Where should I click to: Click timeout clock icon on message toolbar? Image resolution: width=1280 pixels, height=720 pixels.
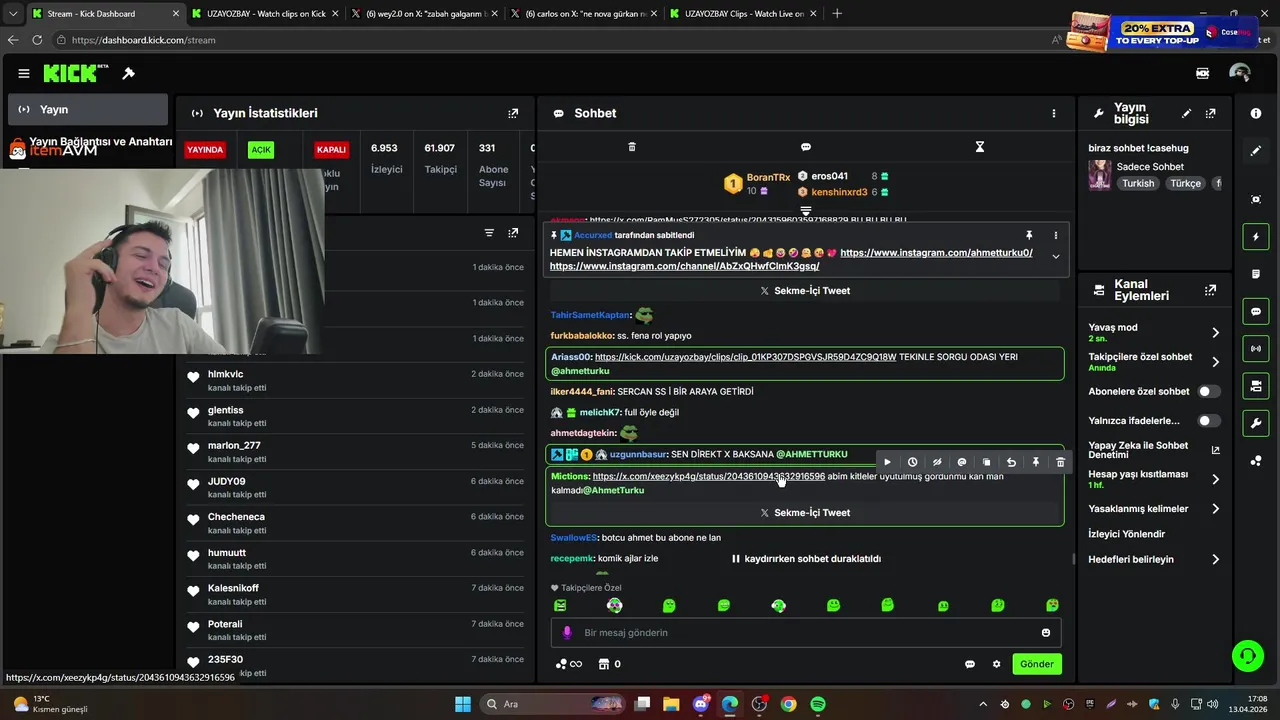coord(912,462)
